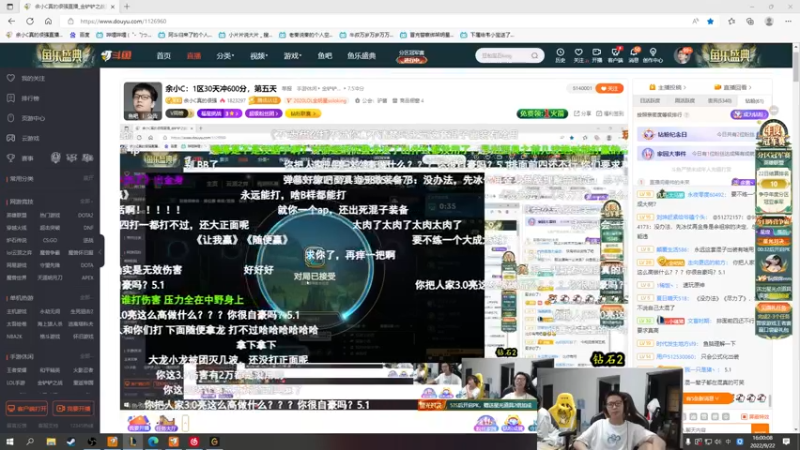Image resolution: width=800 pixels, height=450 pixels.
Task: Open File Explorer from taskbar
Action: (x=51, y=441)
